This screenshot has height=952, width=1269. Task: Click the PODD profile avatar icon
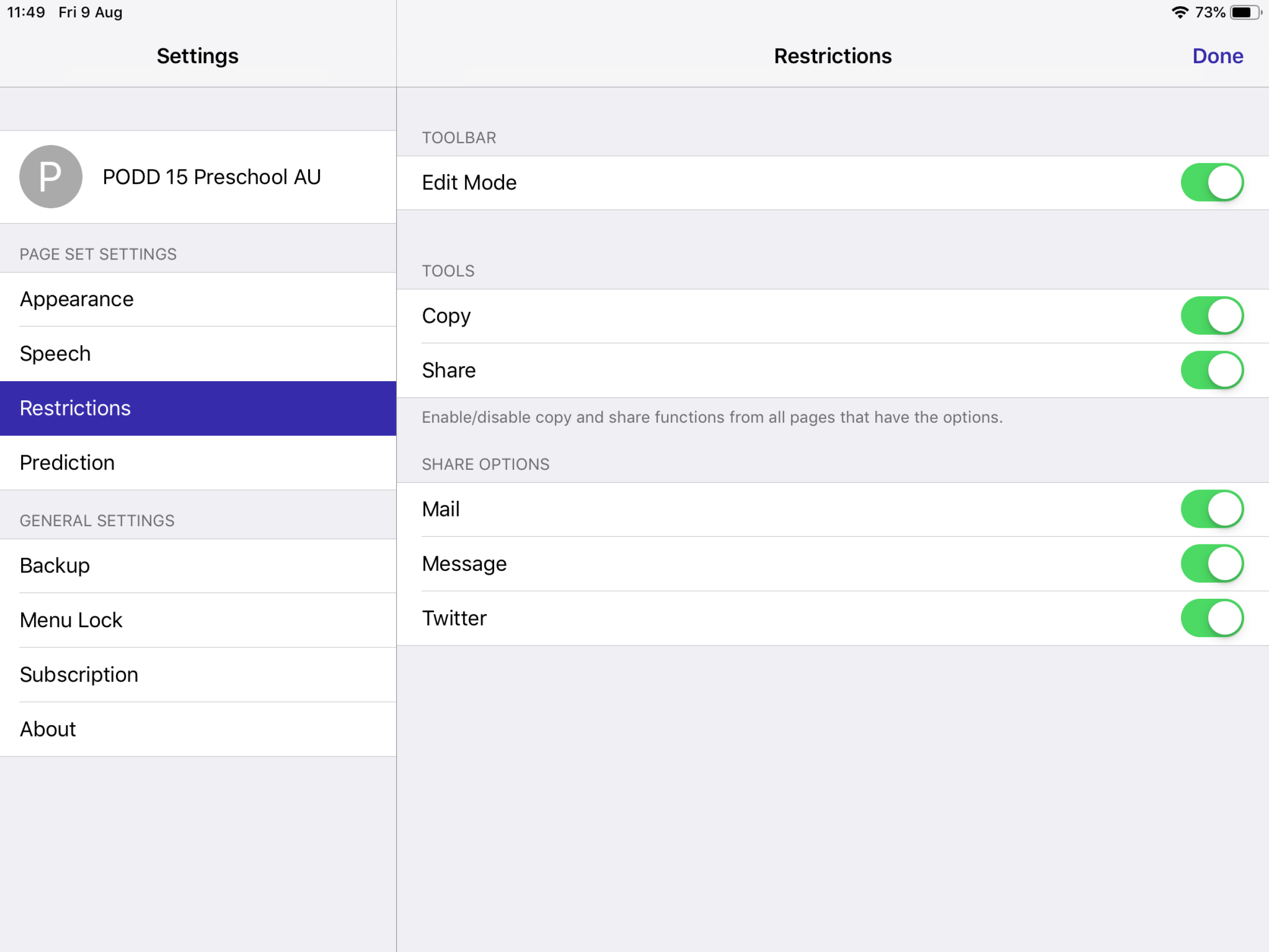coord(50,177)
